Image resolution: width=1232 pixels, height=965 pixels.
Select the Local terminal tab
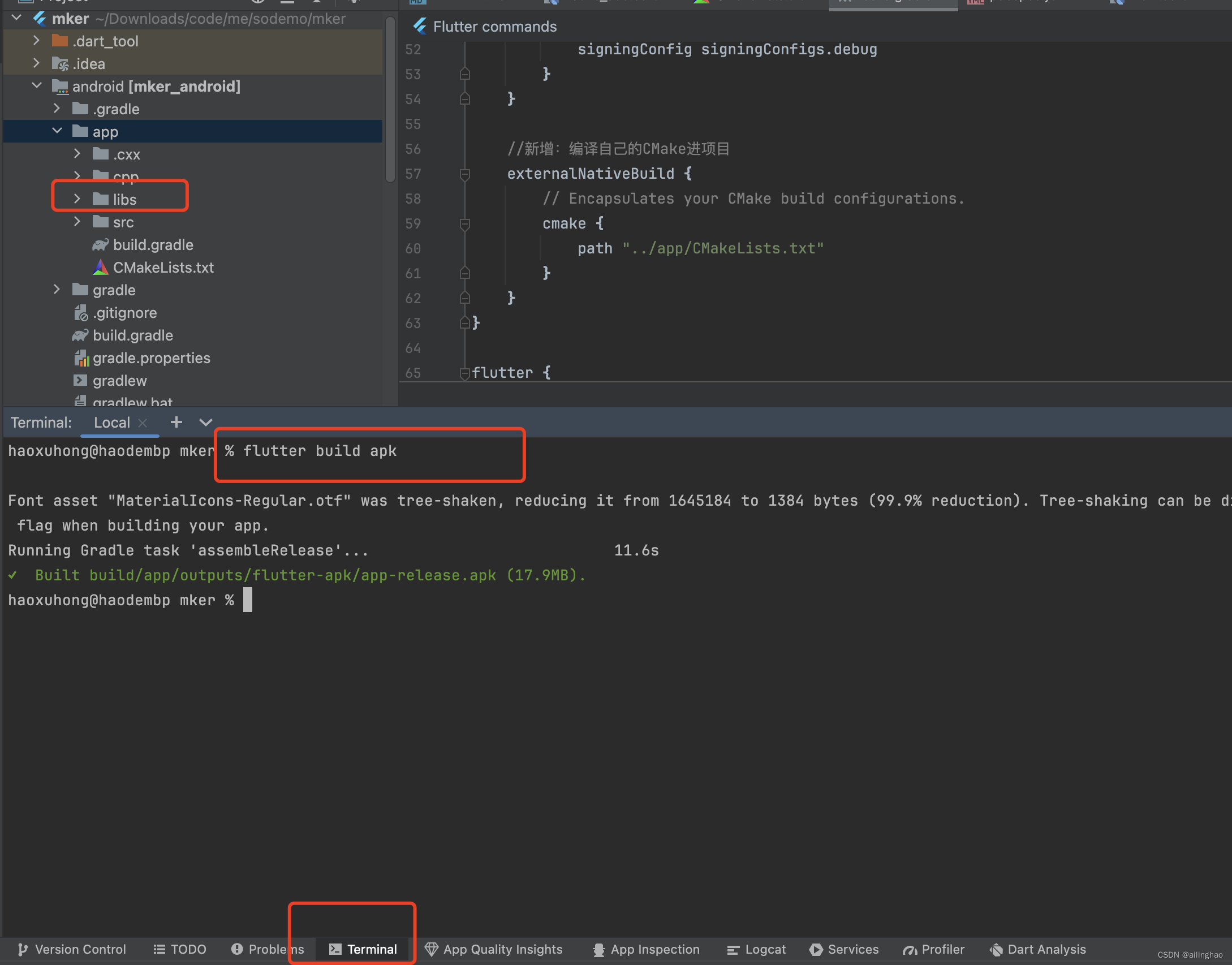pos(112,423)
